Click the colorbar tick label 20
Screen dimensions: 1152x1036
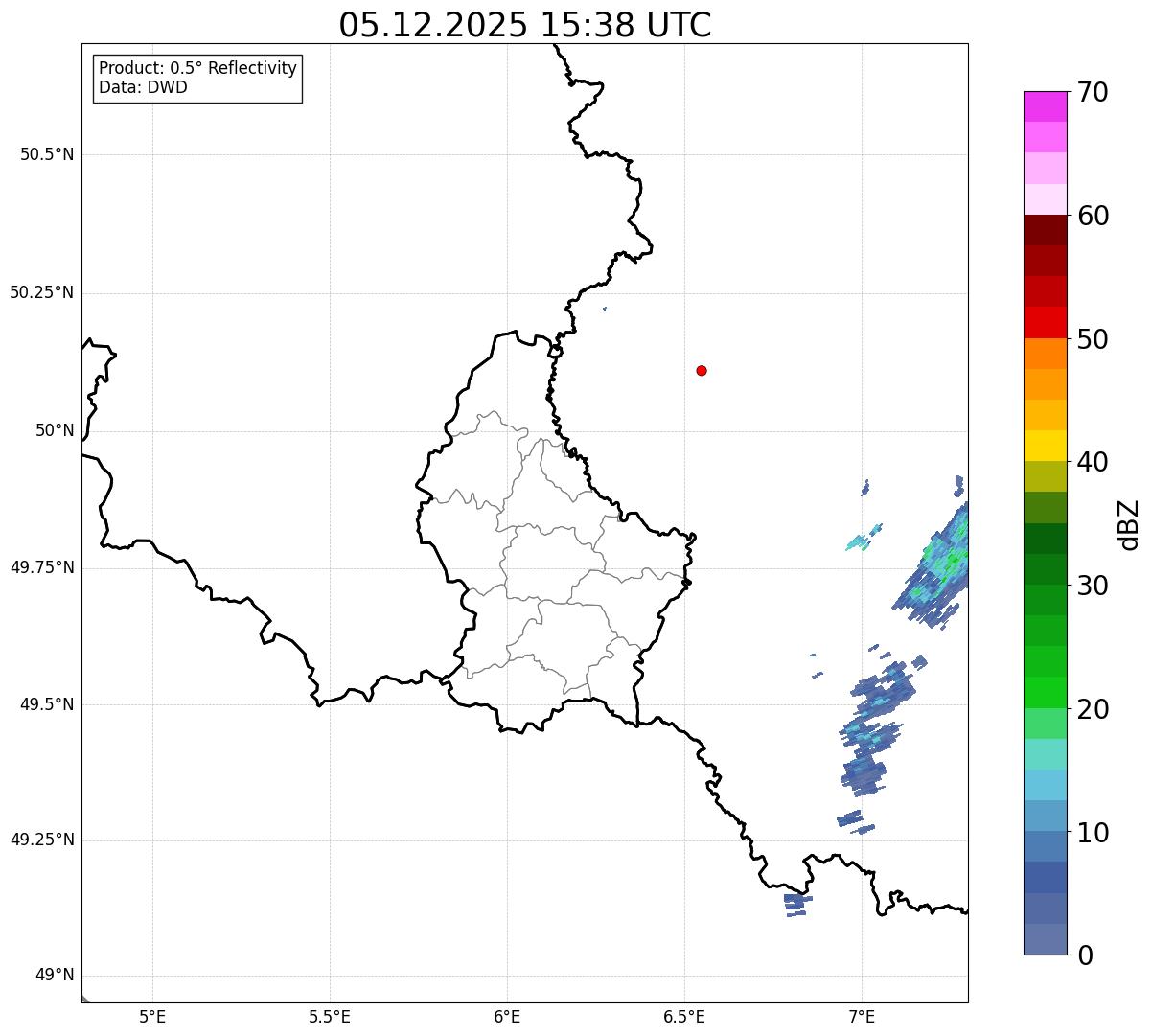pyautogui.click(x=1093, y=709)
